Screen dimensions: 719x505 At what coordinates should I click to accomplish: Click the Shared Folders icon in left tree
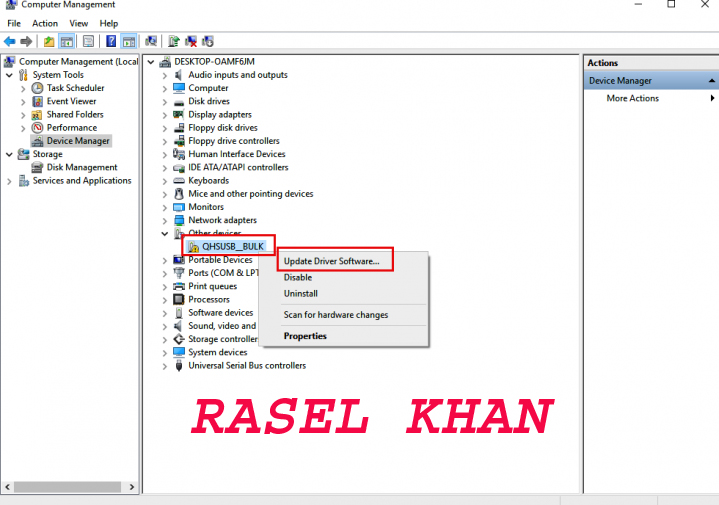click(37, 115)
